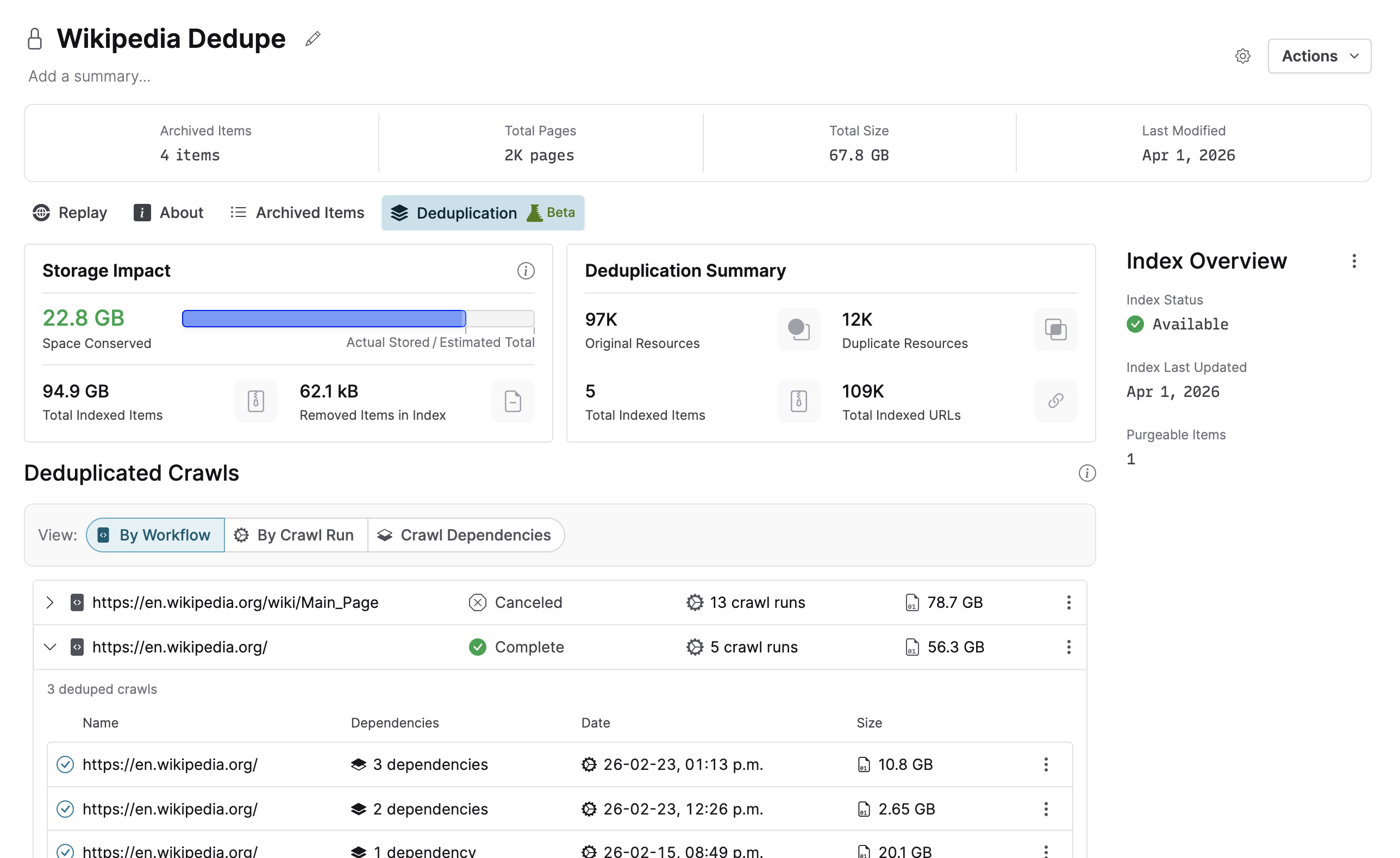Click the duplicate resources icon in Deduplication Summary
The image size is (1400, 858).
pos(1054,330)
